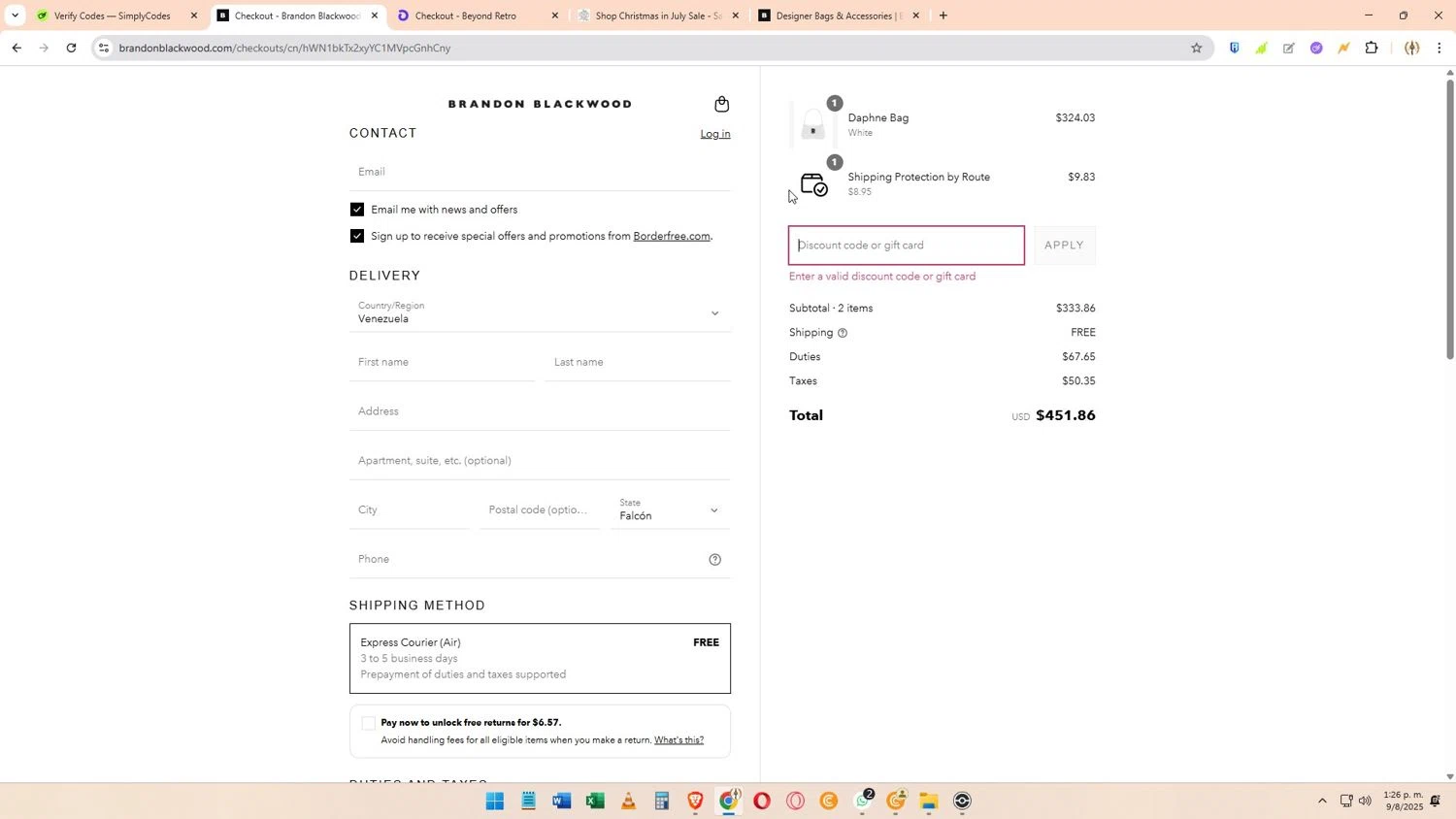1456x819 pixels.
Task: Check Pay now to unlock free returns
Action: [x=368, y=723]
